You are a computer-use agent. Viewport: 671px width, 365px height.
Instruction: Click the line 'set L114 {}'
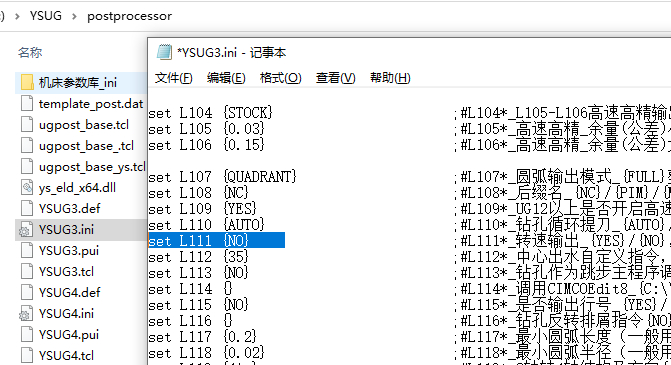190,289
